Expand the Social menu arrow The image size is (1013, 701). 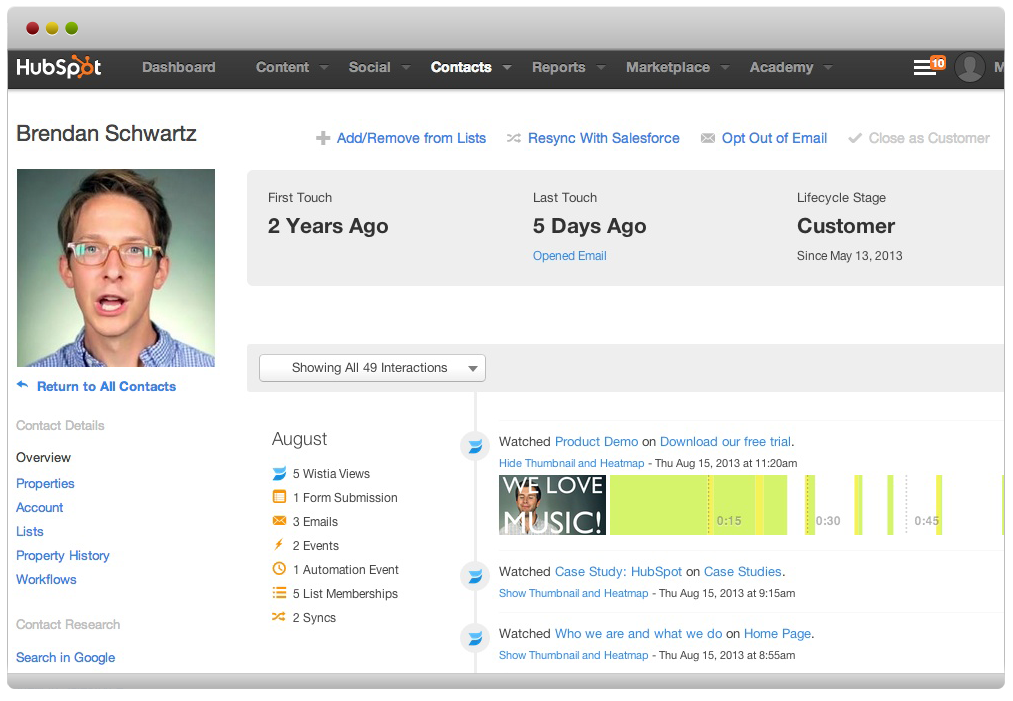(406, 67)
